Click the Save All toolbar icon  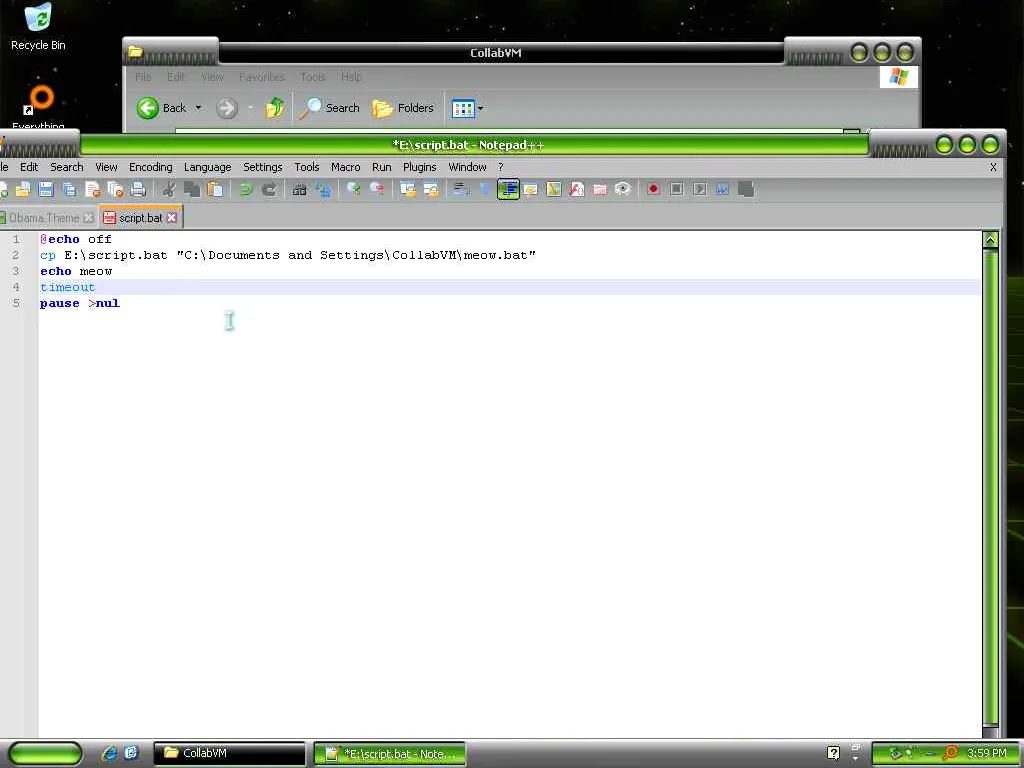click(69, 189)
